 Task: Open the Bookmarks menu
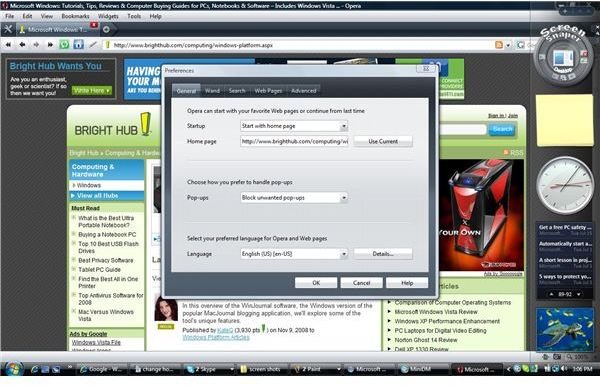click(x=75, y=16)
